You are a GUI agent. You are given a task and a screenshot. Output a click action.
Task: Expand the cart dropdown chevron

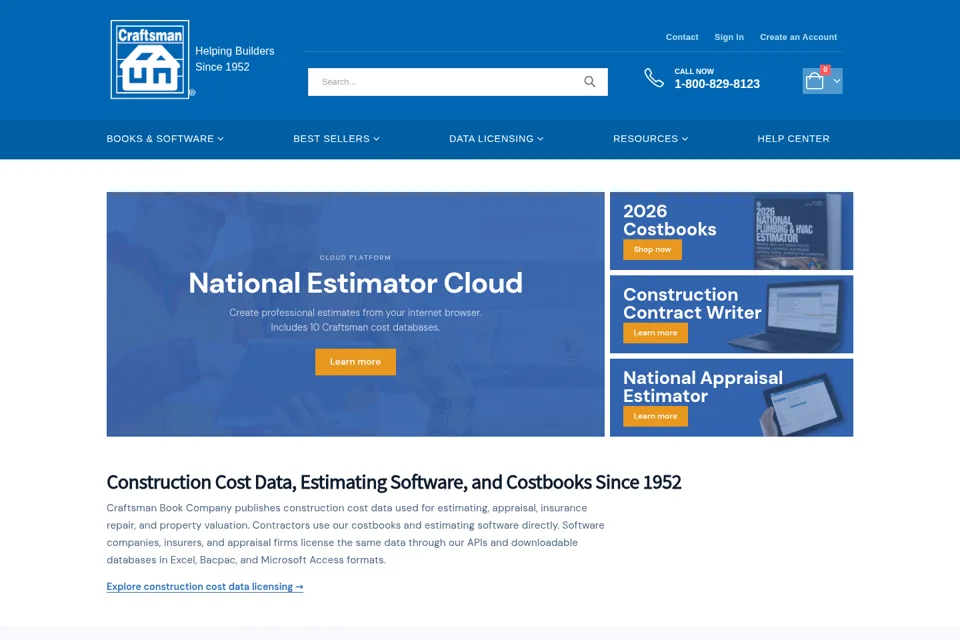[836, 81]
